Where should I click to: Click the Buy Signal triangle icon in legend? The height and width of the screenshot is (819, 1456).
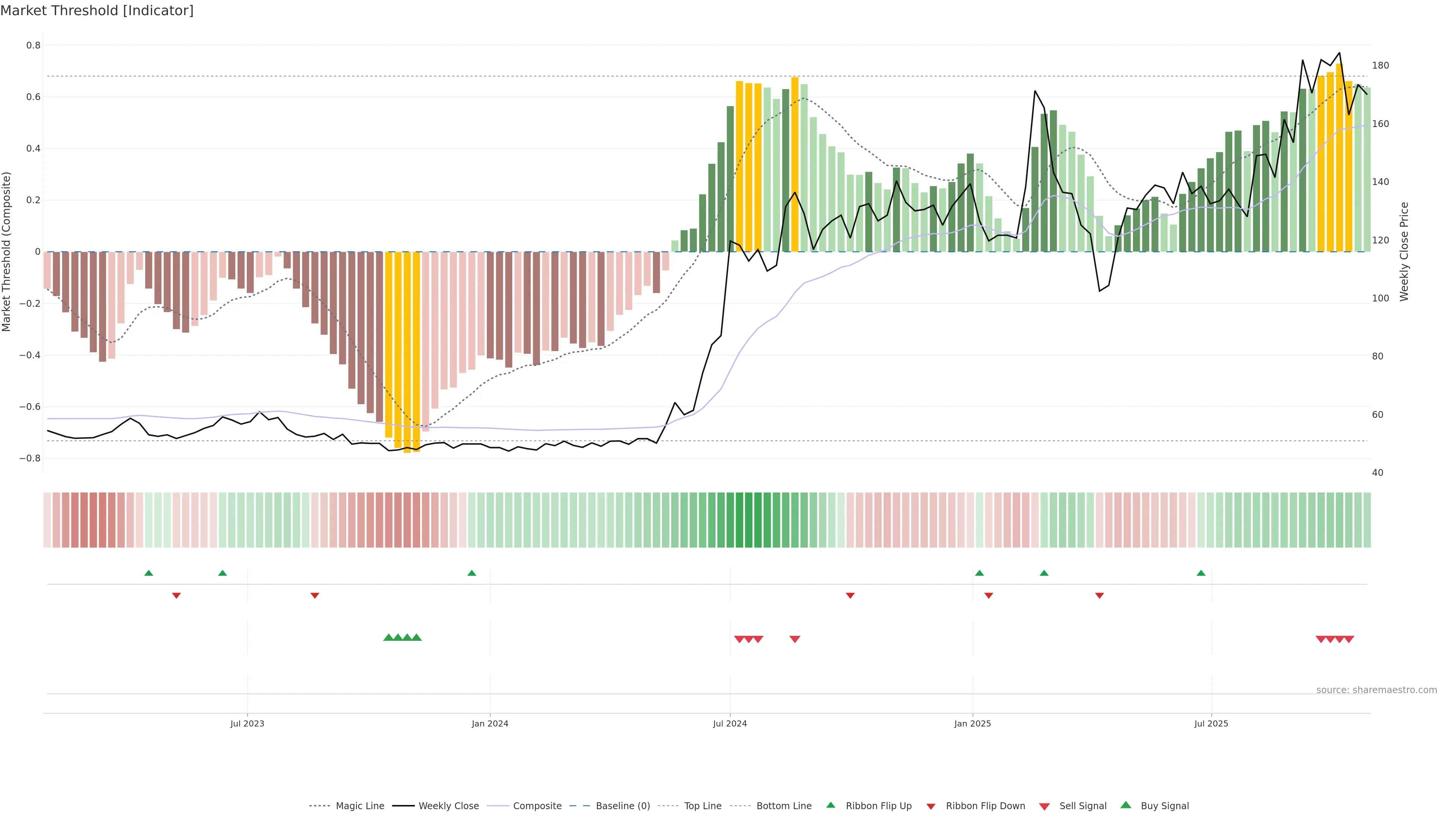pyautogui.click(x=1126, y=805)
